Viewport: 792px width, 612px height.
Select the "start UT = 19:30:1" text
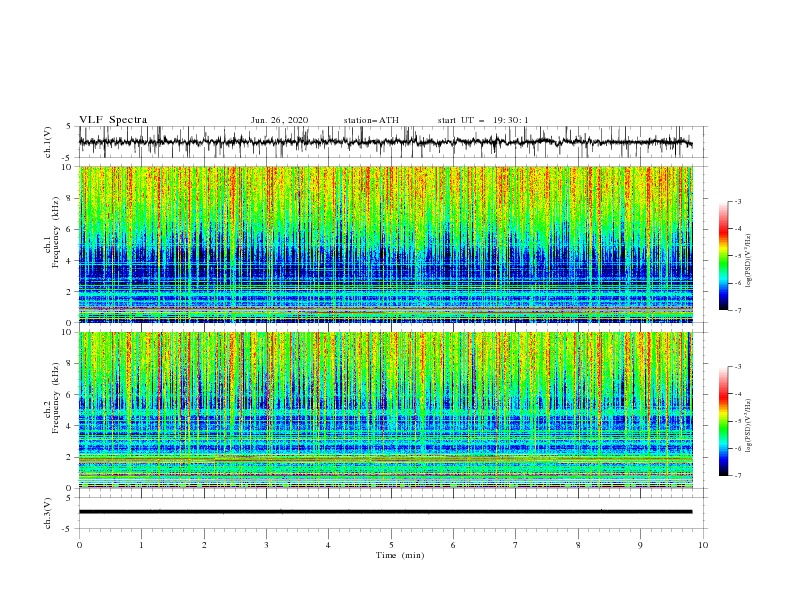(x=483, y=120)
